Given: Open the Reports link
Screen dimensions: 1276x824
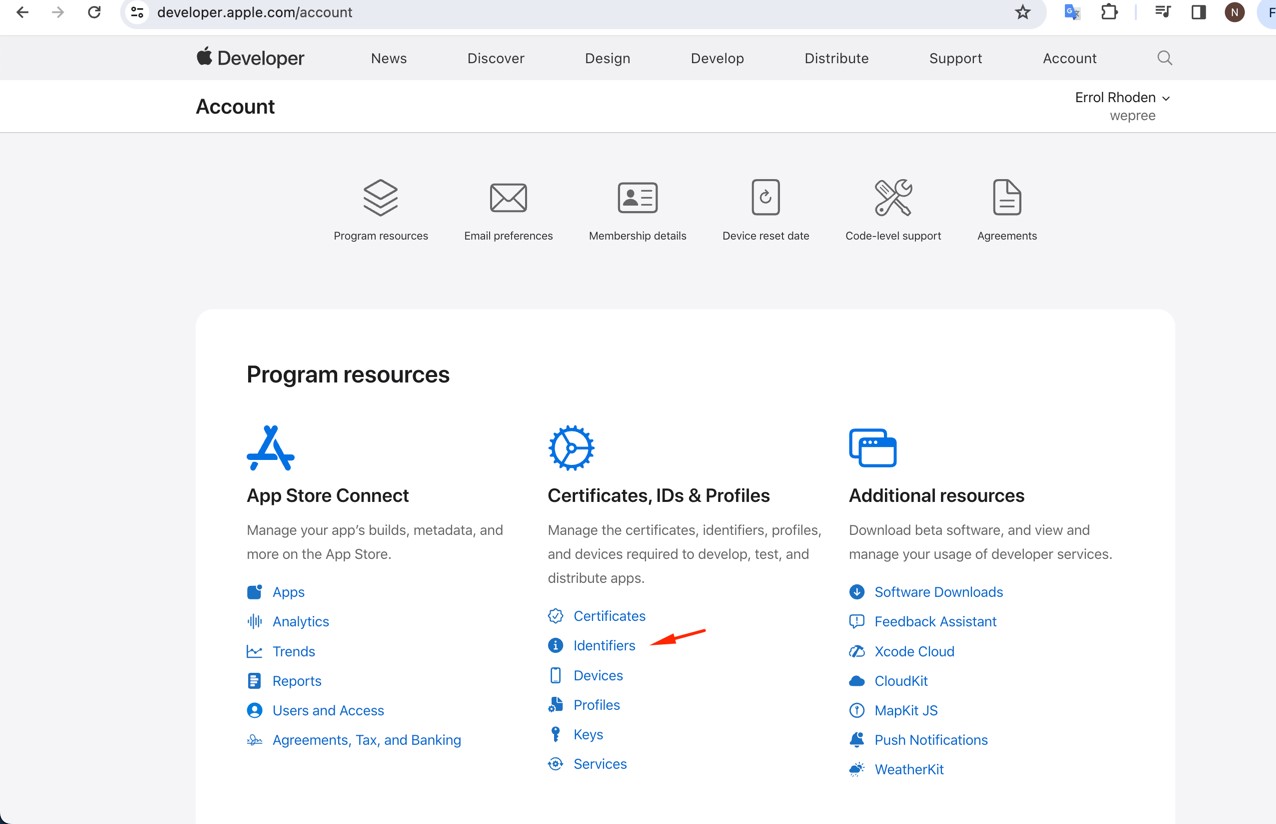Looking at the screenshot, I should click(297, 681).
